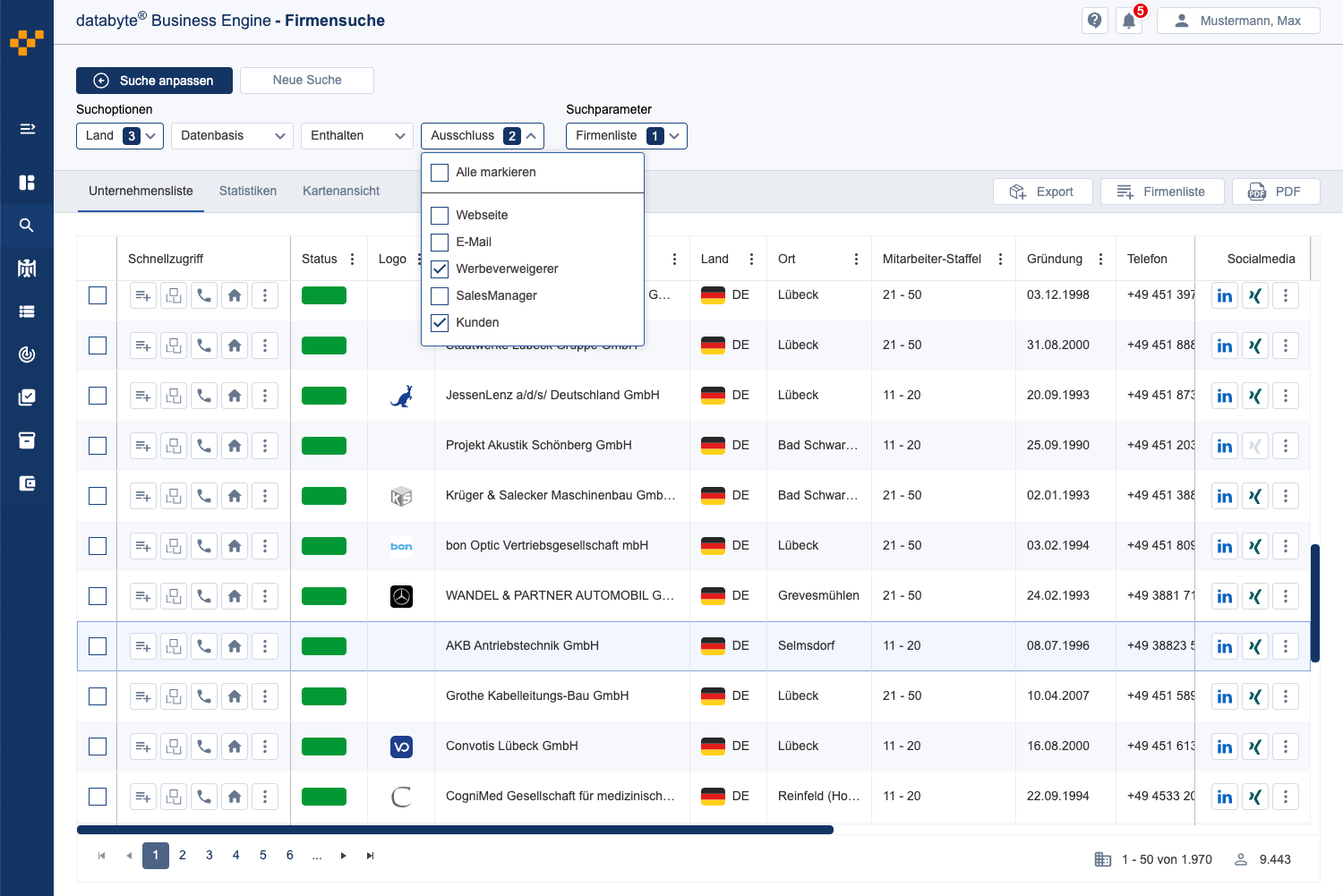
Task: Open Land column options menu
Action: click(751, 259)
